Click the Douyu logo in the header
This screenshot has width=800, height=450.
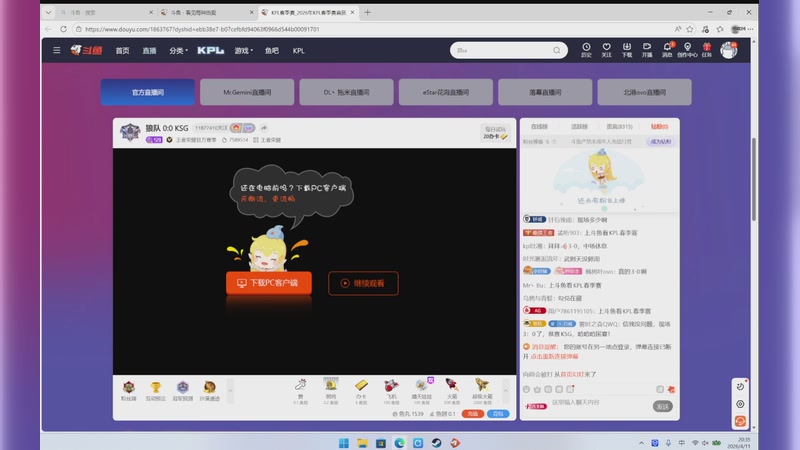[x=87, y=50]
